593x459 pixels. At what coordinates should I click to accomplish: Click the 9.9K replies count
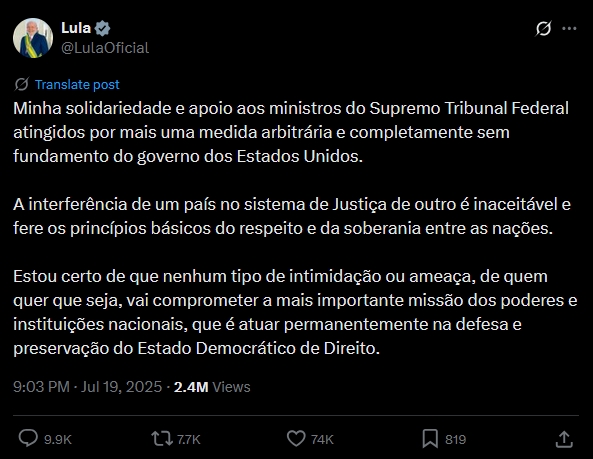pyautogui.click(x=58, y=439)
